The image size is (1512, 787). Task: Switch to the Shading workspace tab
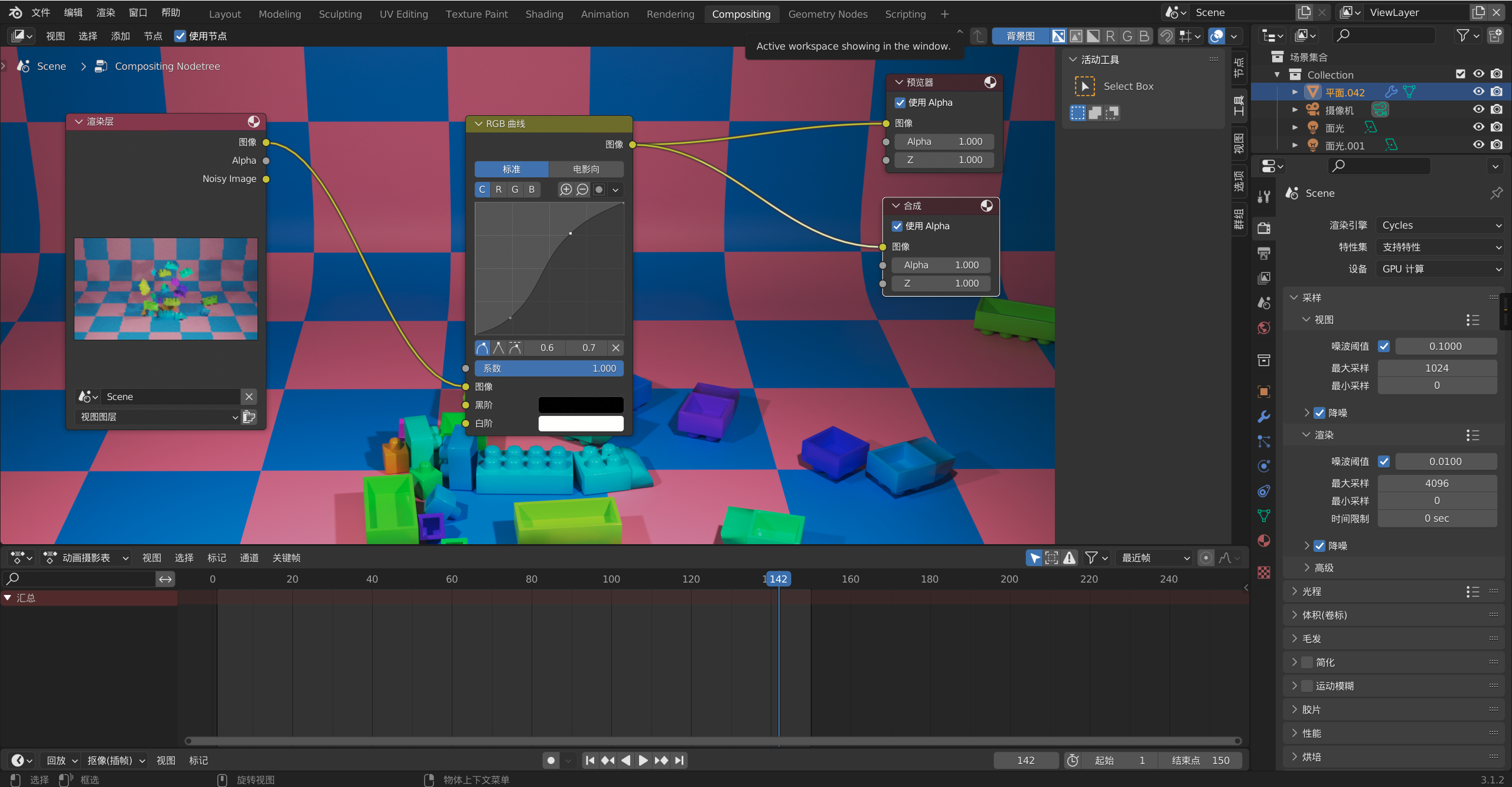544,14
